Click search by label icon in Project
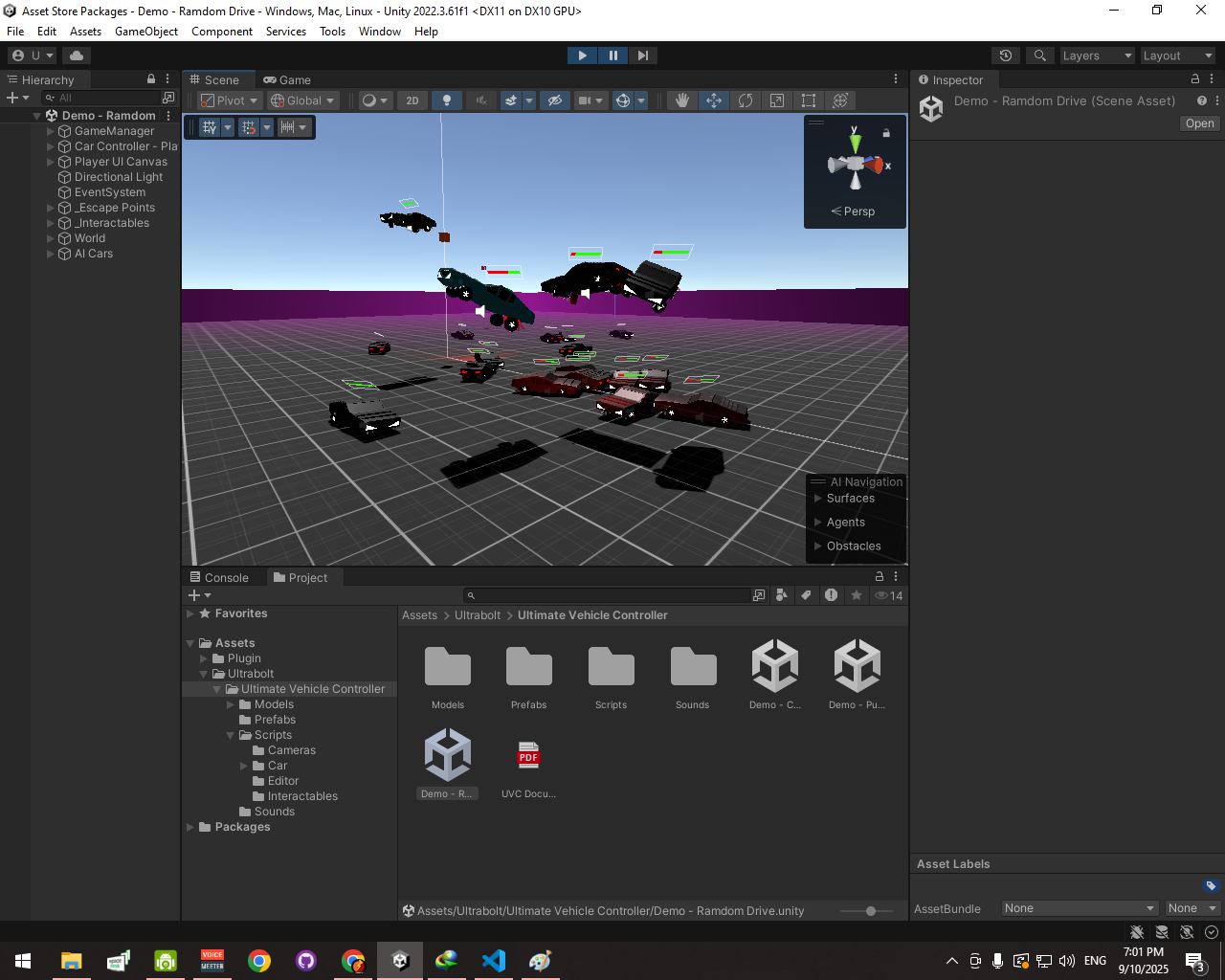 807,595
